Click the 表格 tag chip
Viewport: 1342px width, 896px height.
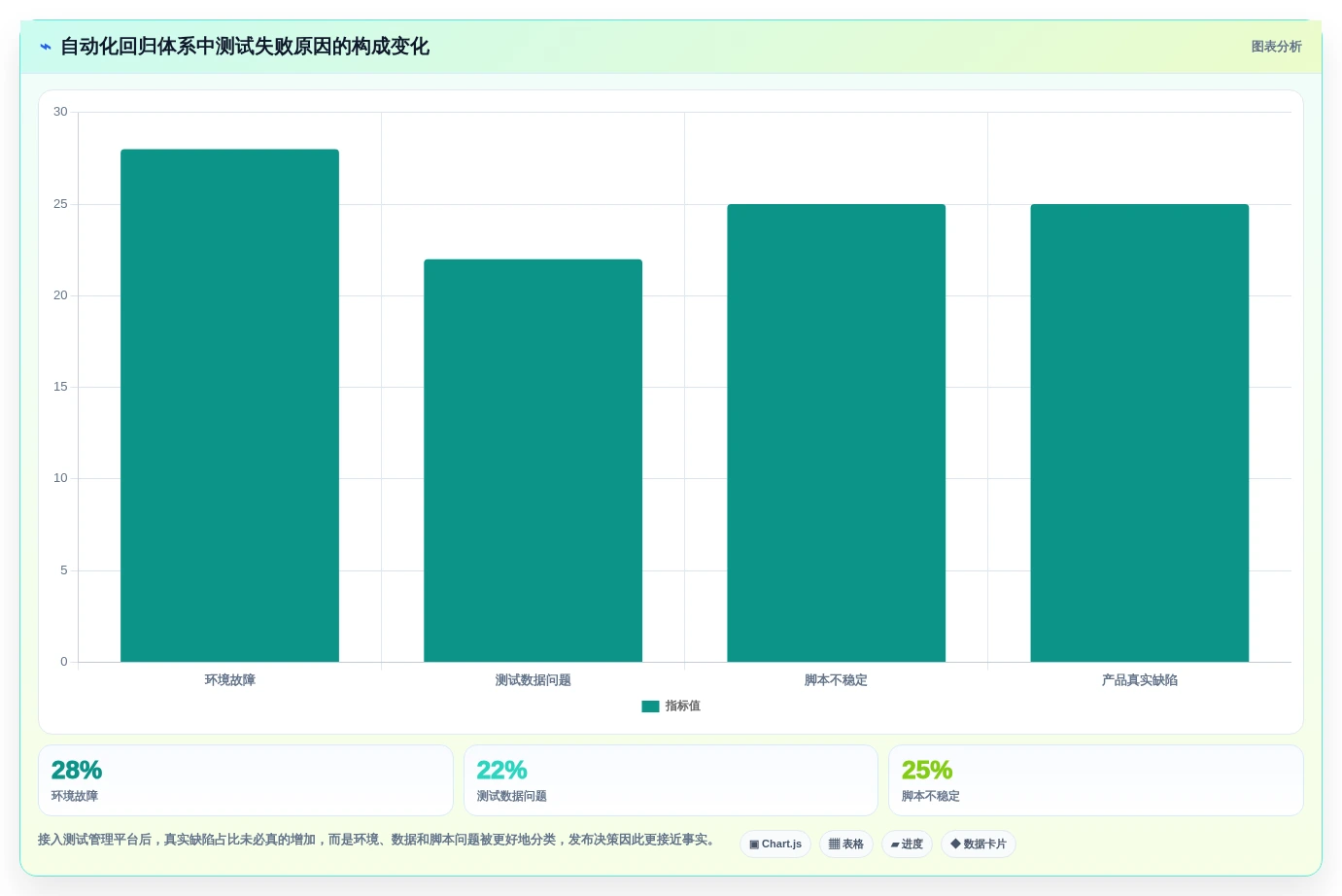pos(846,844)
